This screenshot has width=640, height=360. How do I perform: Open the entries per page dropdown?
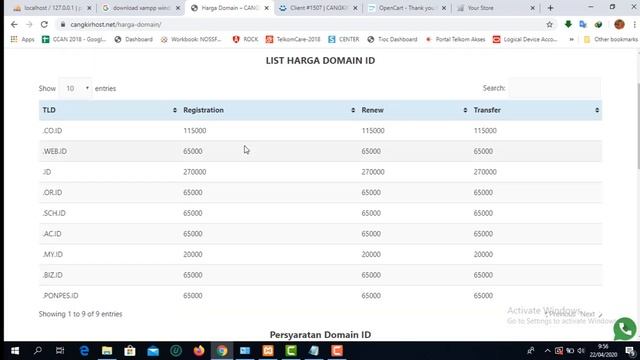pos(76,88)
